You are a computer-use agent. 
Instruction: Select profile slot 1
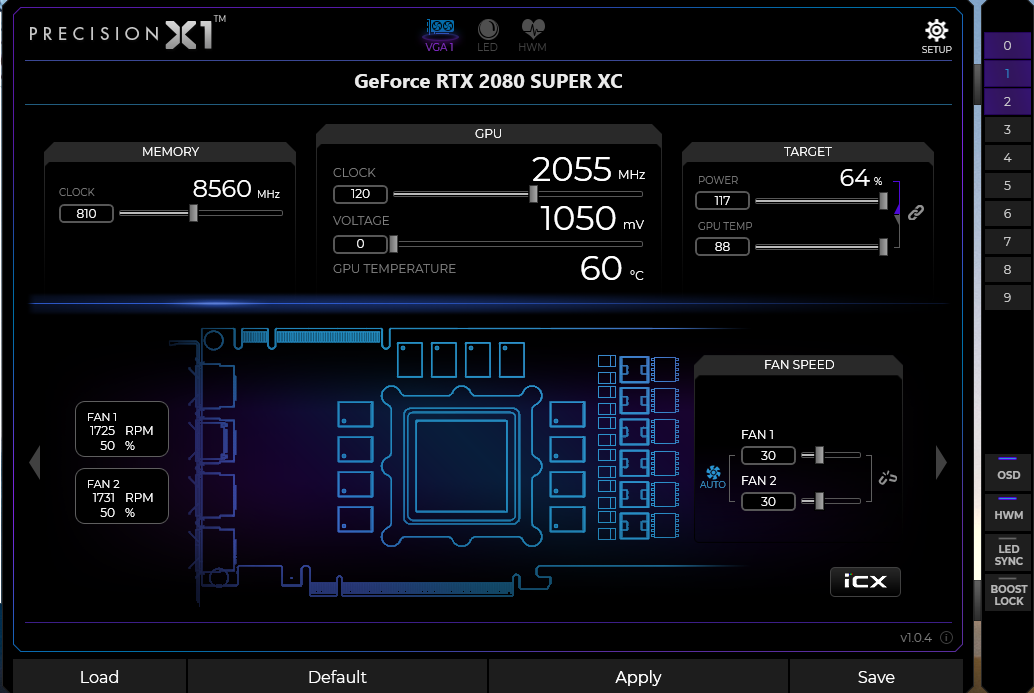1007,74
